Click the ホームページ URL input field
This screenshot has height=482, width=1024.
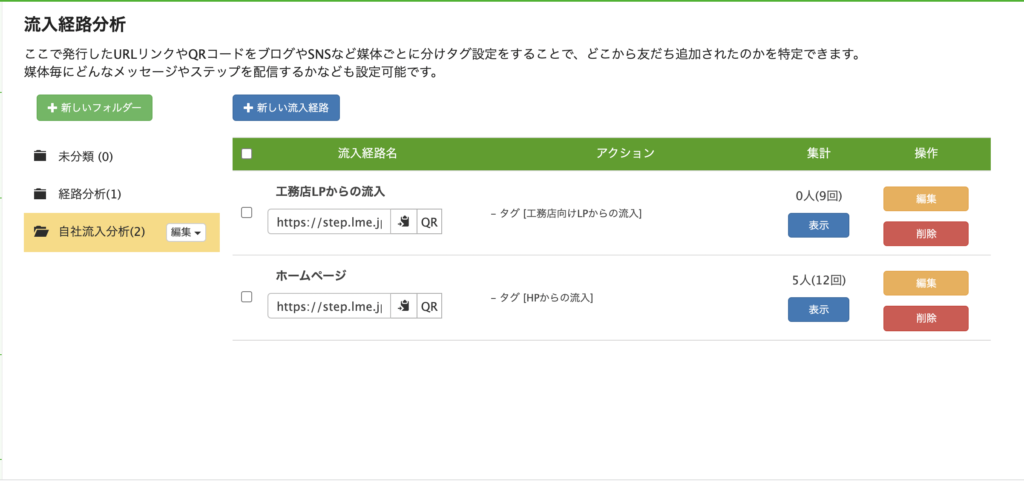coord(329,306)
